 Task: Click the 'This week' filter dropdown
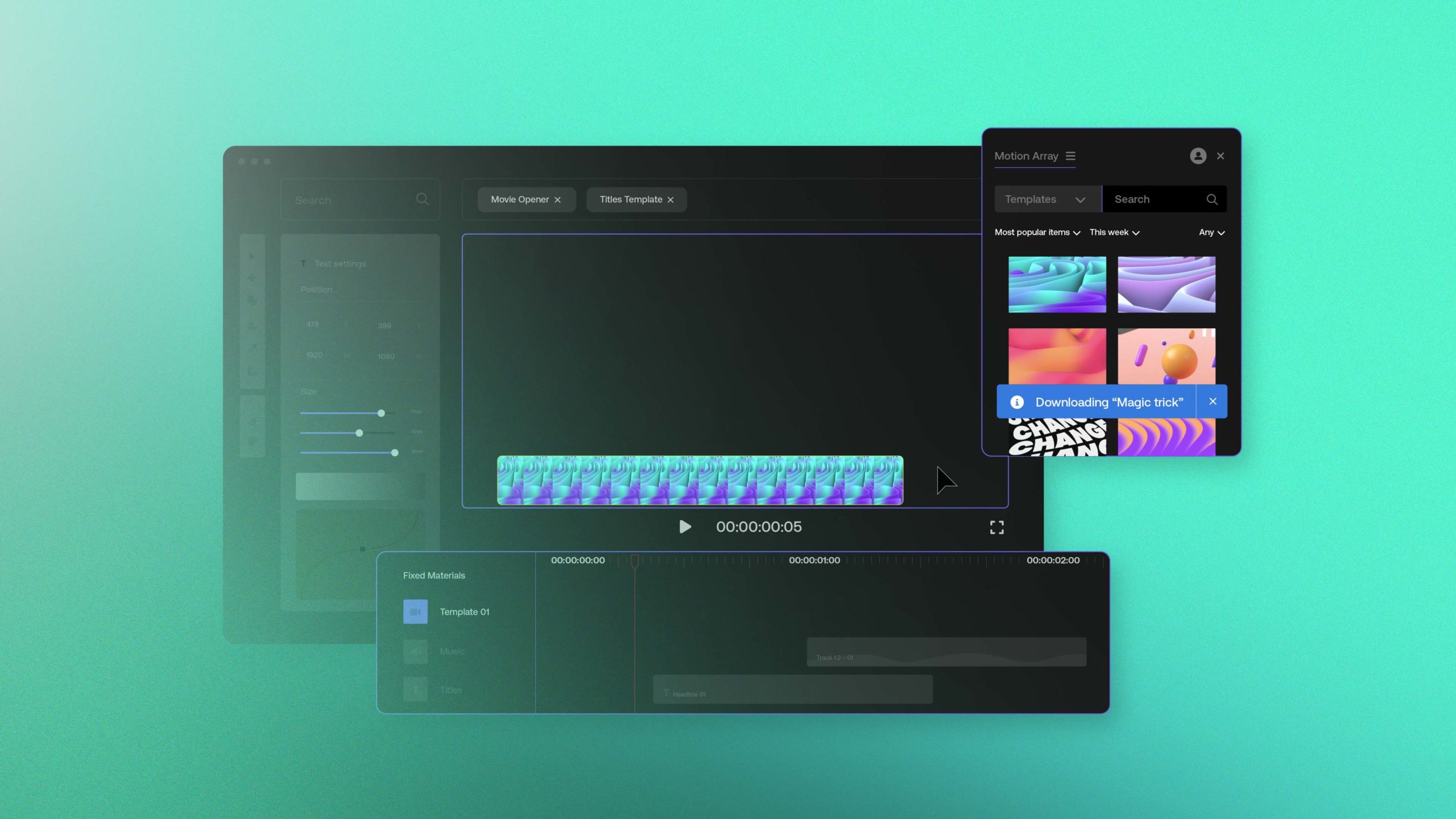pos(1113,233)
